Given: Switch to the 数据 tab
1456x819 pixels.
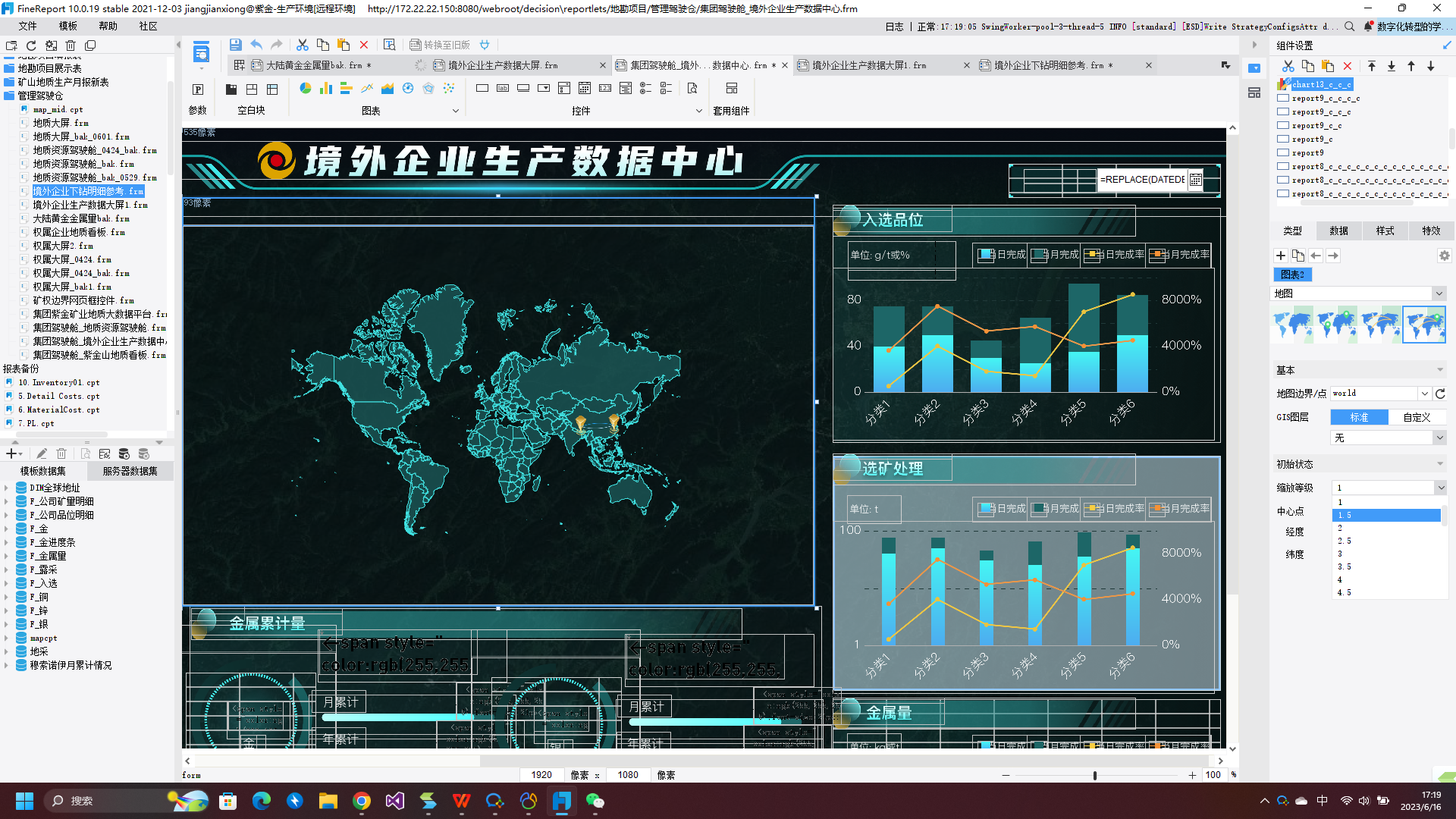Looking at the screenshot, I should point(1338,231).
